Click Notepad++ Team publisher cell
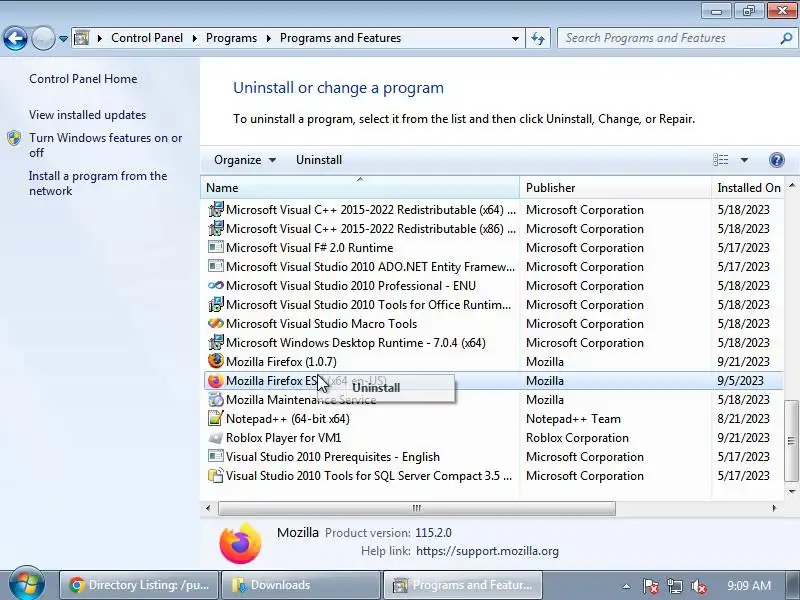The image size is (800, 600). pos(573,419)
